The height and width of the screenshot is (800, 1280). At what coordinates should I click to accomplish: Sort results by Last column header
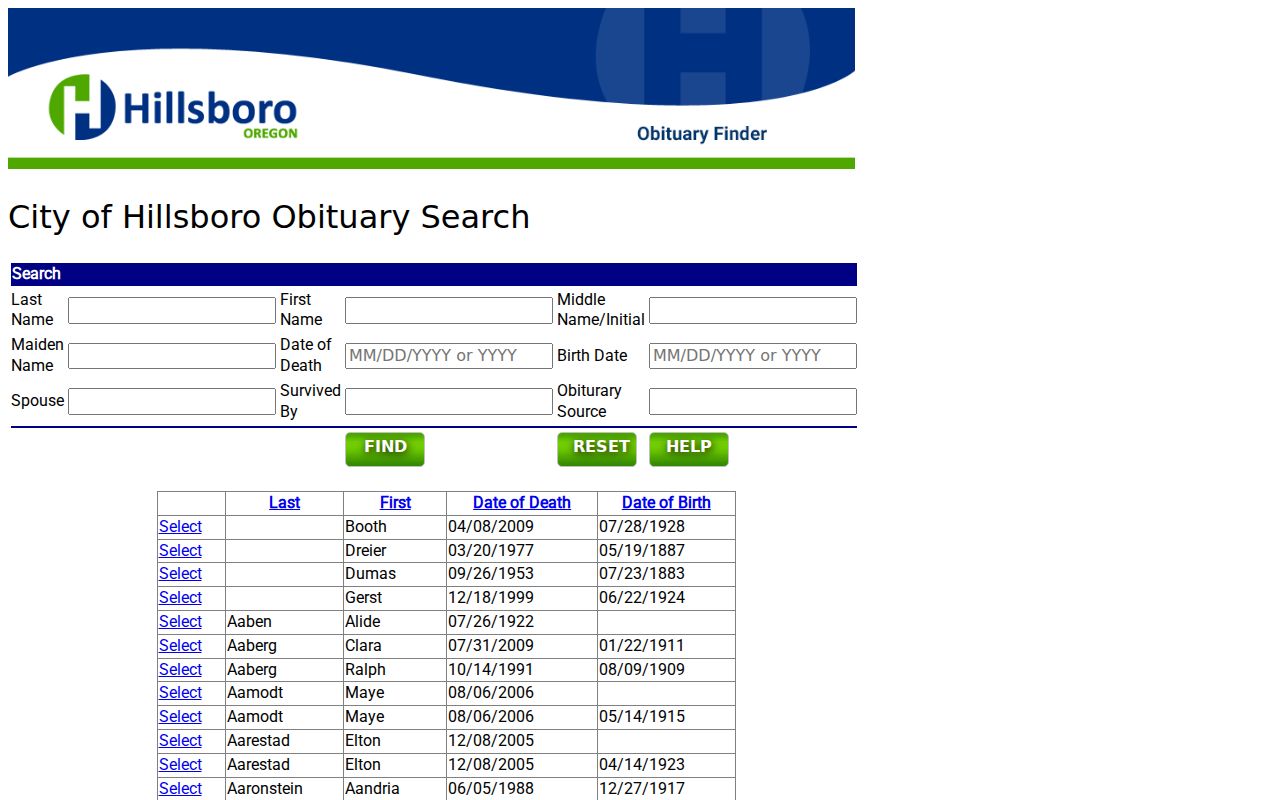[285, 503]
